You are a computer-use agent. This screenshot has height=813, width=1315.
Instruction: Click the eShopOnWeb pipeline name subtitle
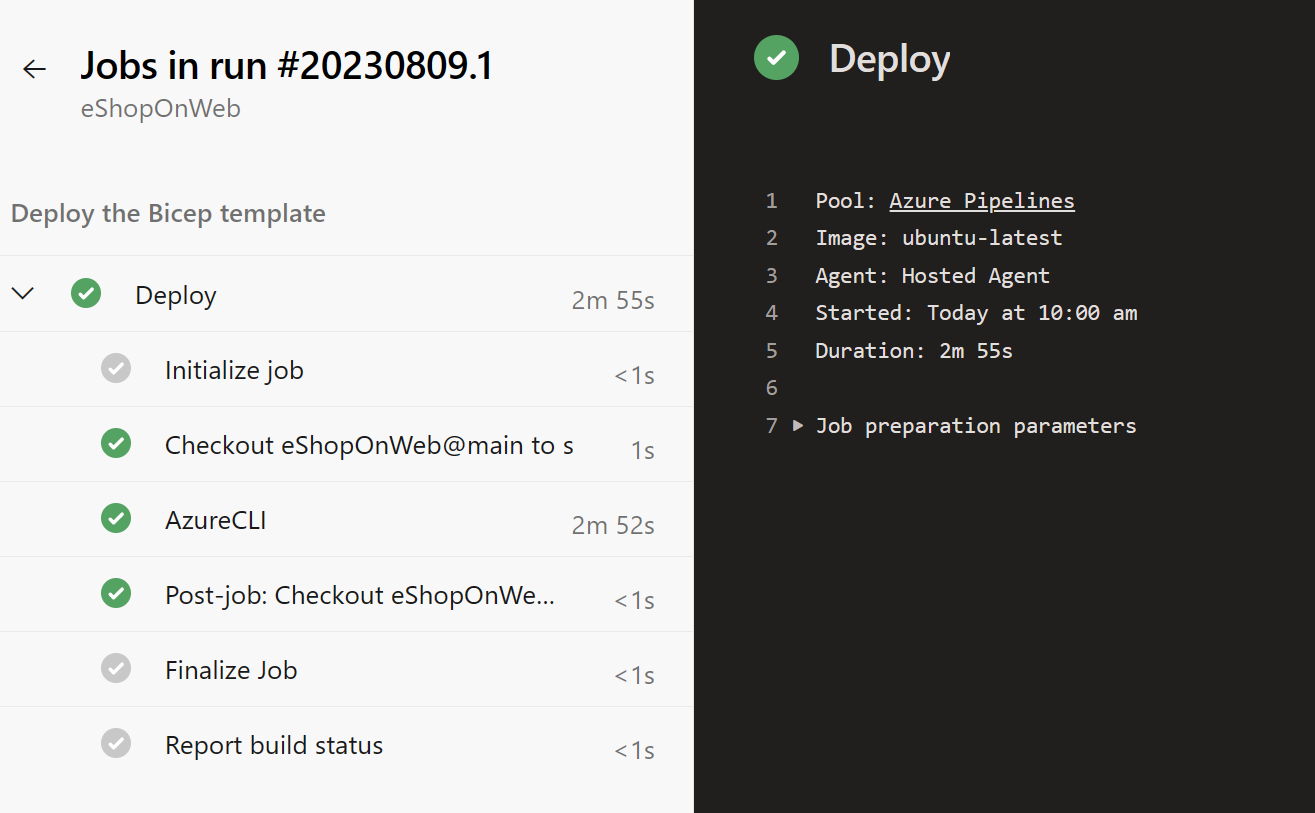161,109
